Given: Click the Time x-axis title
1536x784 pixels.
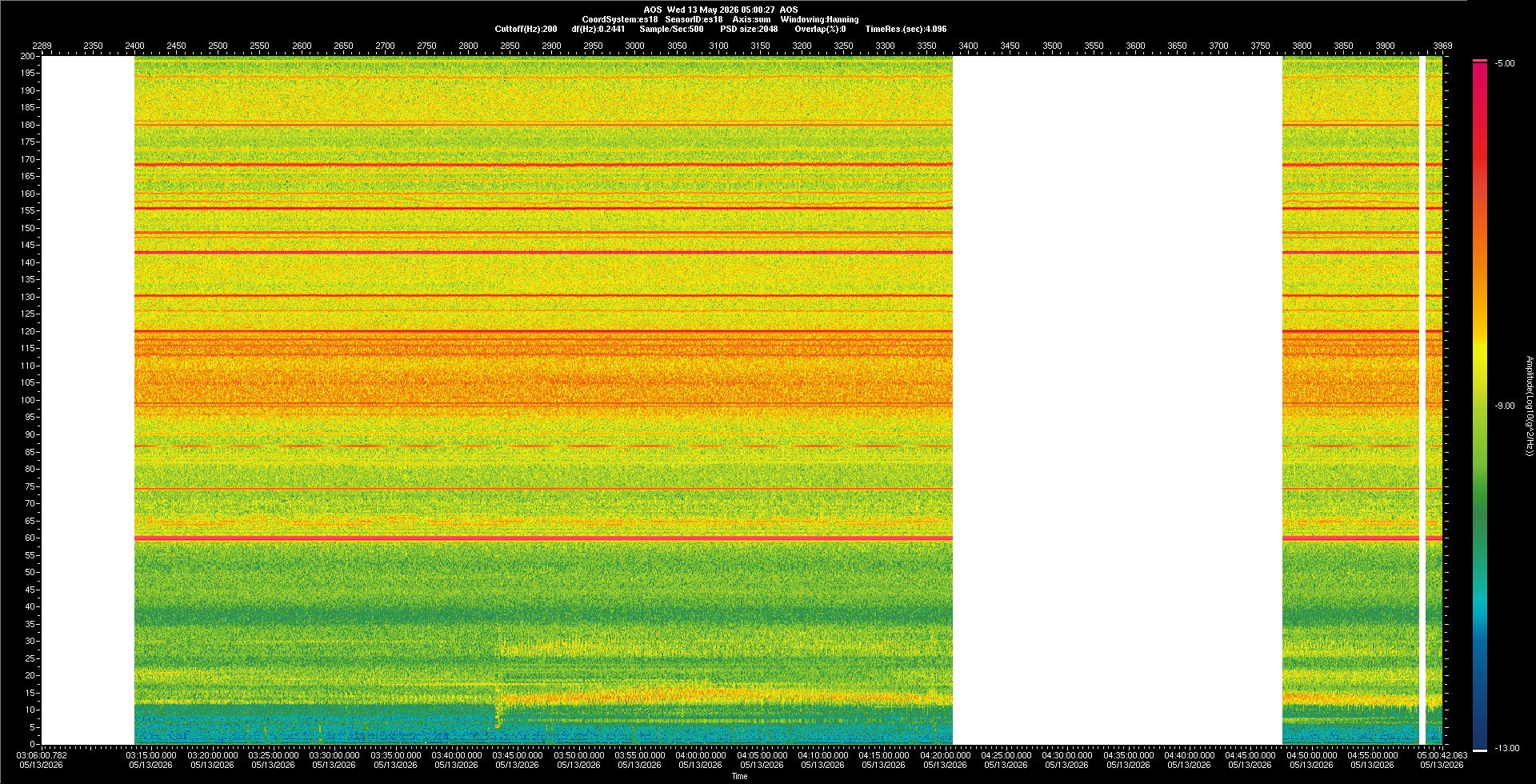Looking at the screenshot, I should [740, 776].
